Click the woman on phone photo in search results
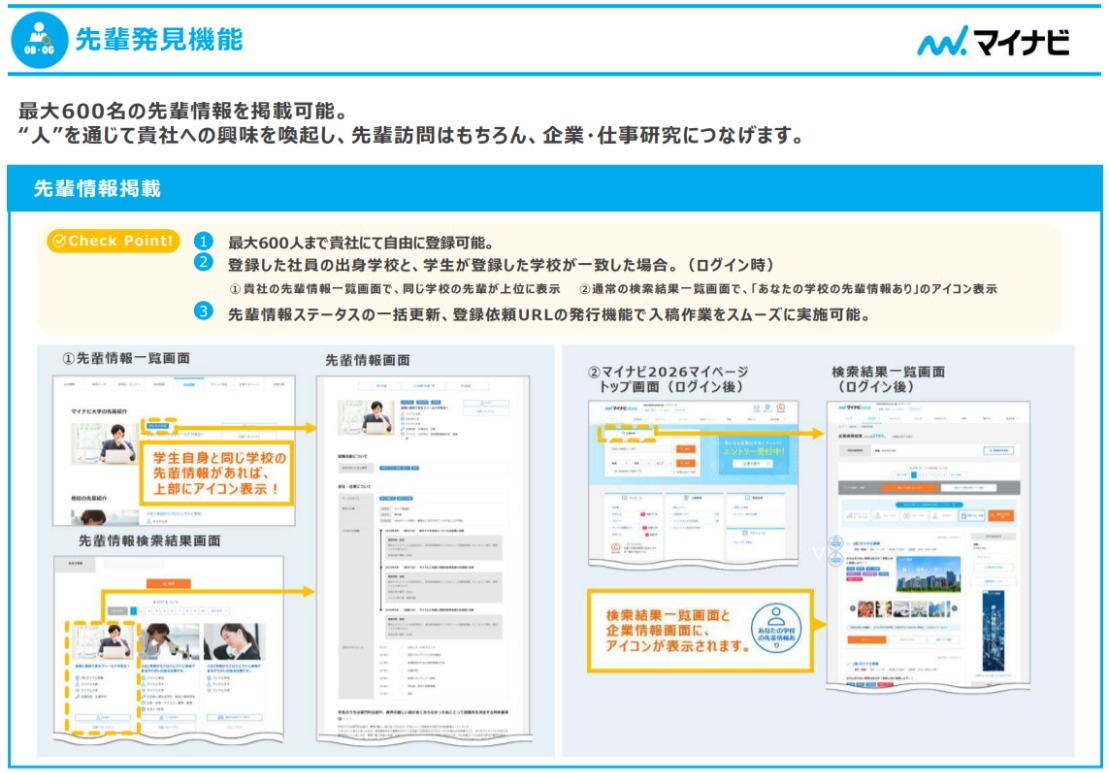1109x773 pixels. (x=233, y=641)
